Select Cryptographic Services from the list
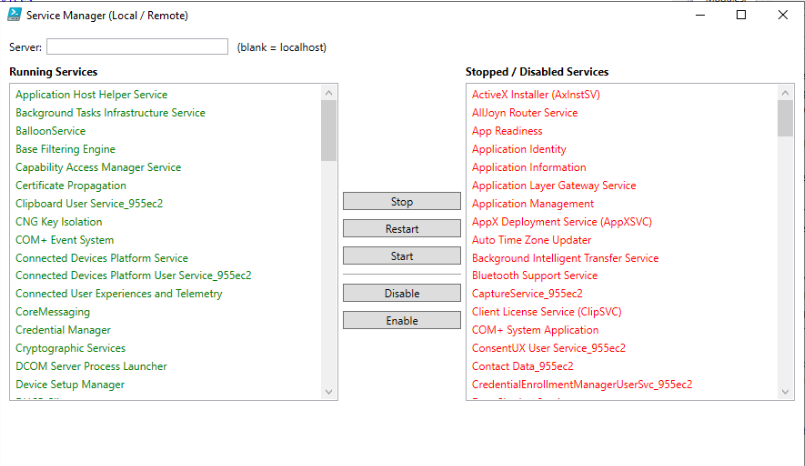This screenshot has height=466, width=805. (70, 348)
